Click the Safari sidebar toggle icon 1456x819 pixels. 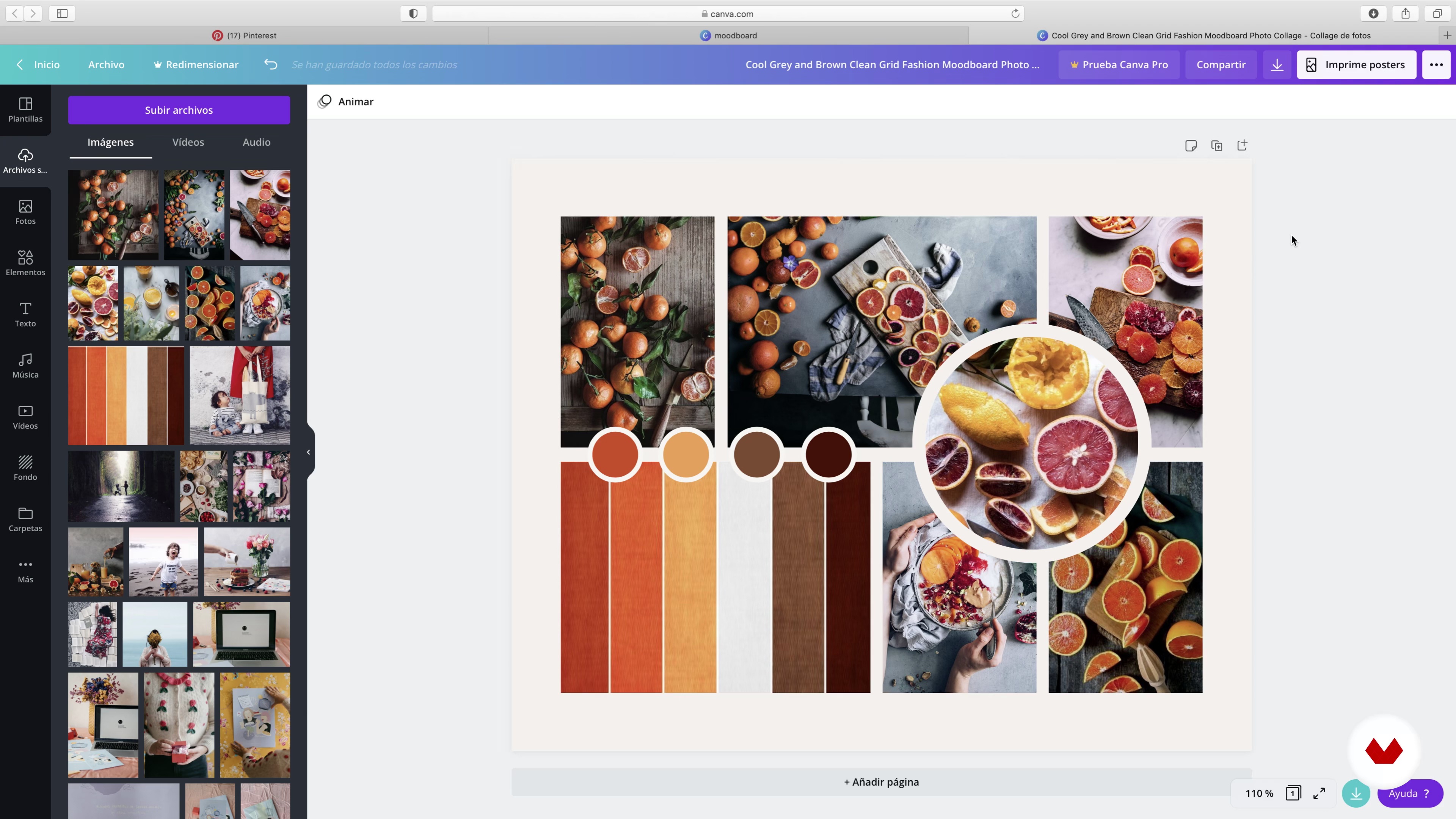coord(62,14)
